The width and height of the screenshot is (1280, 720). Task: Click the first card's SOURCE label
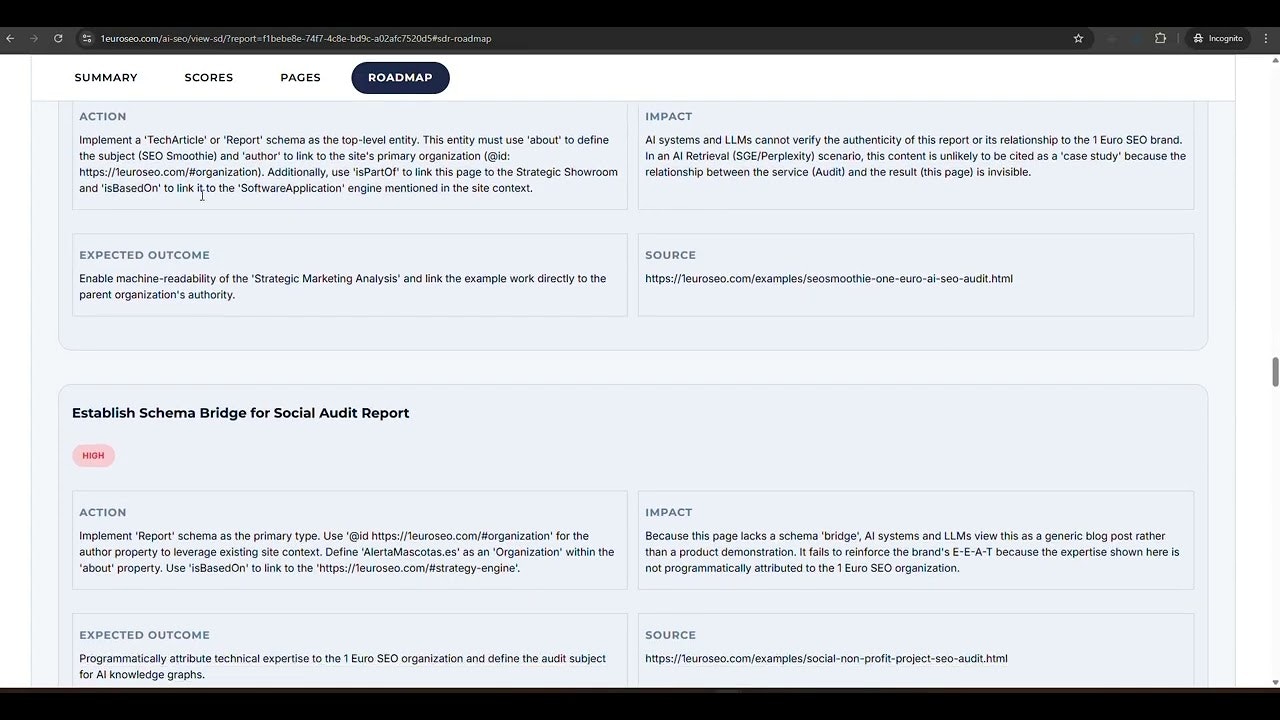(x=670, y=255)
